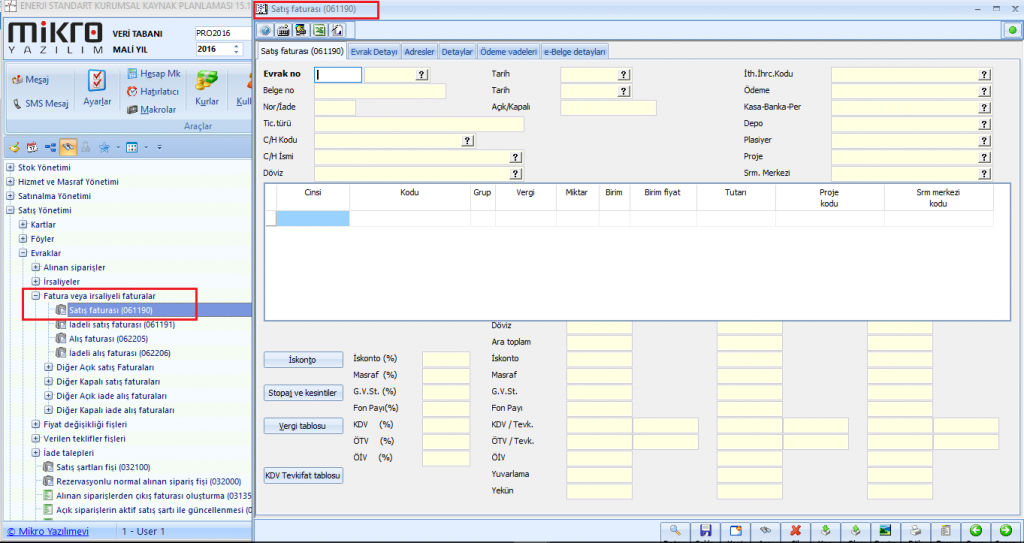This screenshot has height=543, width=1024.
Task: Open the Ödeme vadeleri tab
Action: click(509, 50)
